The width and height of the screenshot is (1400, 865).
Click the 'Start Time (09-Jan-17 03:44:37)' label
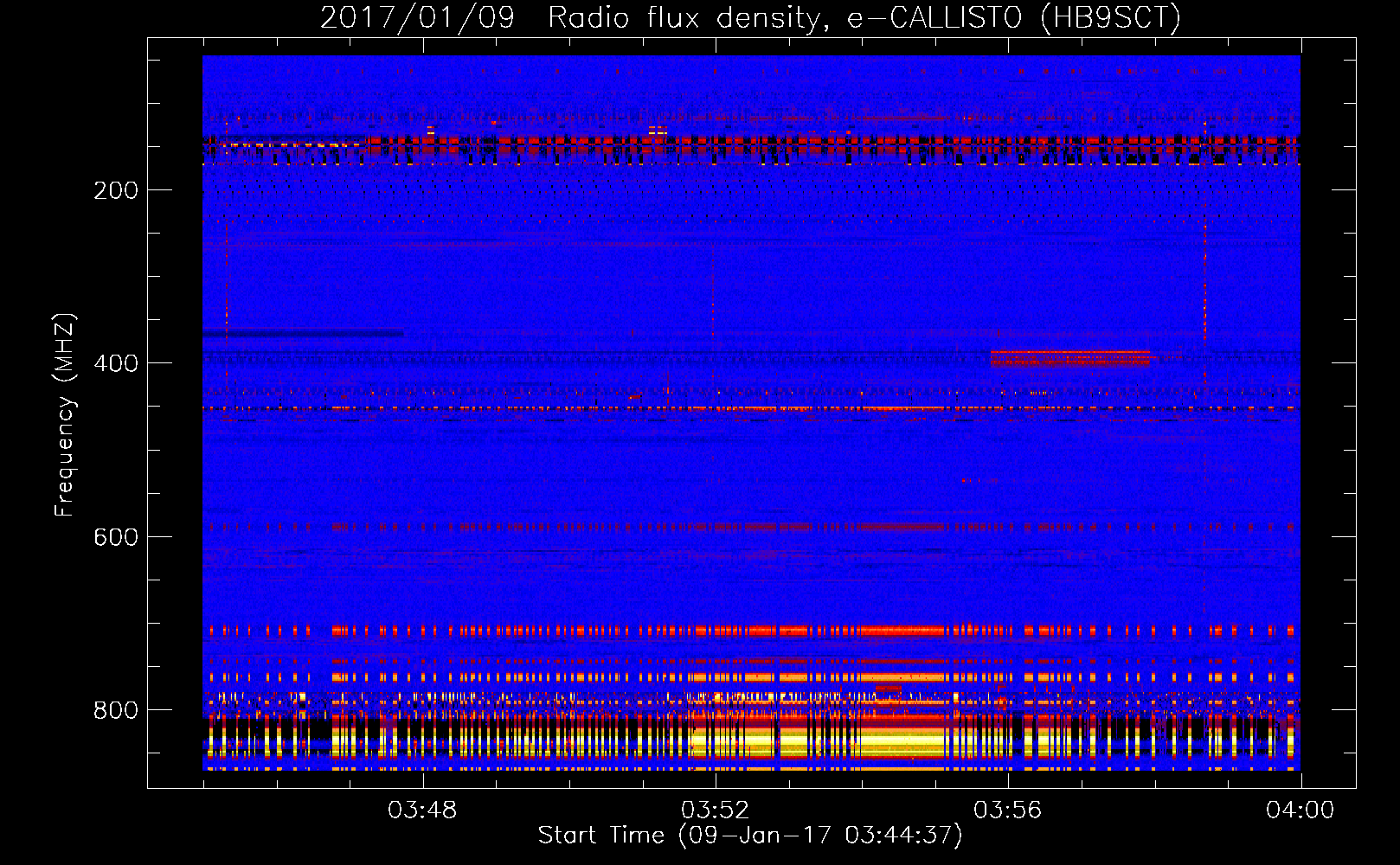pyautogui.click(x=749, y=836)
